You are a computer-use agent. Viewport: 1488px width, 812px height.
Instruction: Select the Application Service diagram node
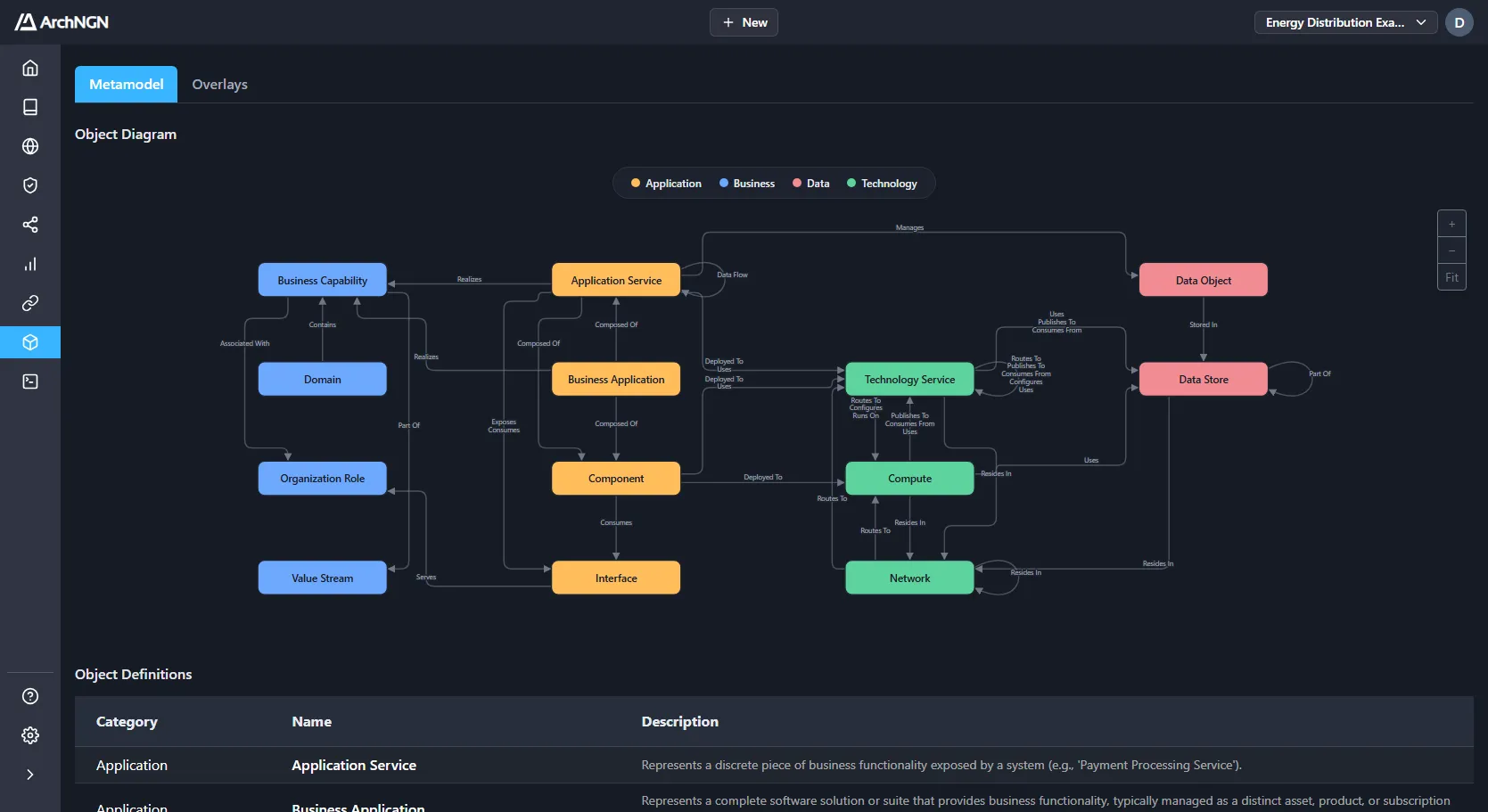click(x=616, y=280)
